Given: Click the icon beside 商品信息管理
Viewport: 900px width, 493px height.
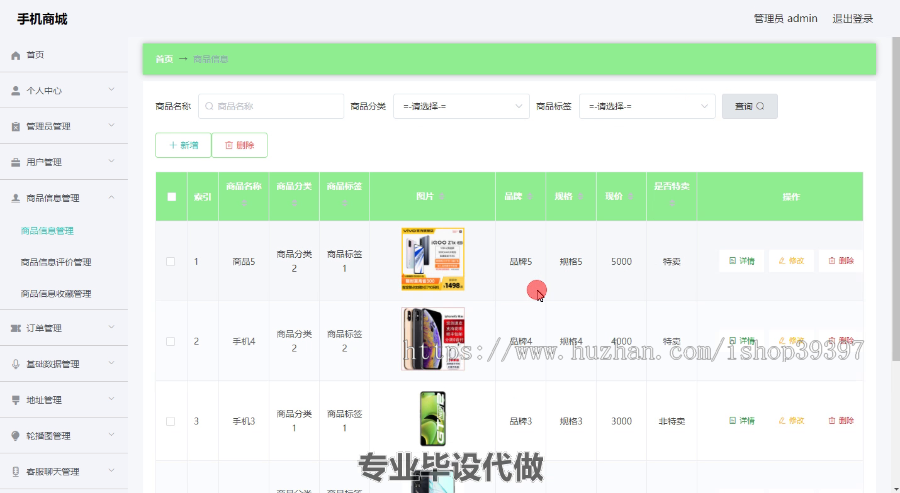Looking at the screenshot, I should coord(15,198).
